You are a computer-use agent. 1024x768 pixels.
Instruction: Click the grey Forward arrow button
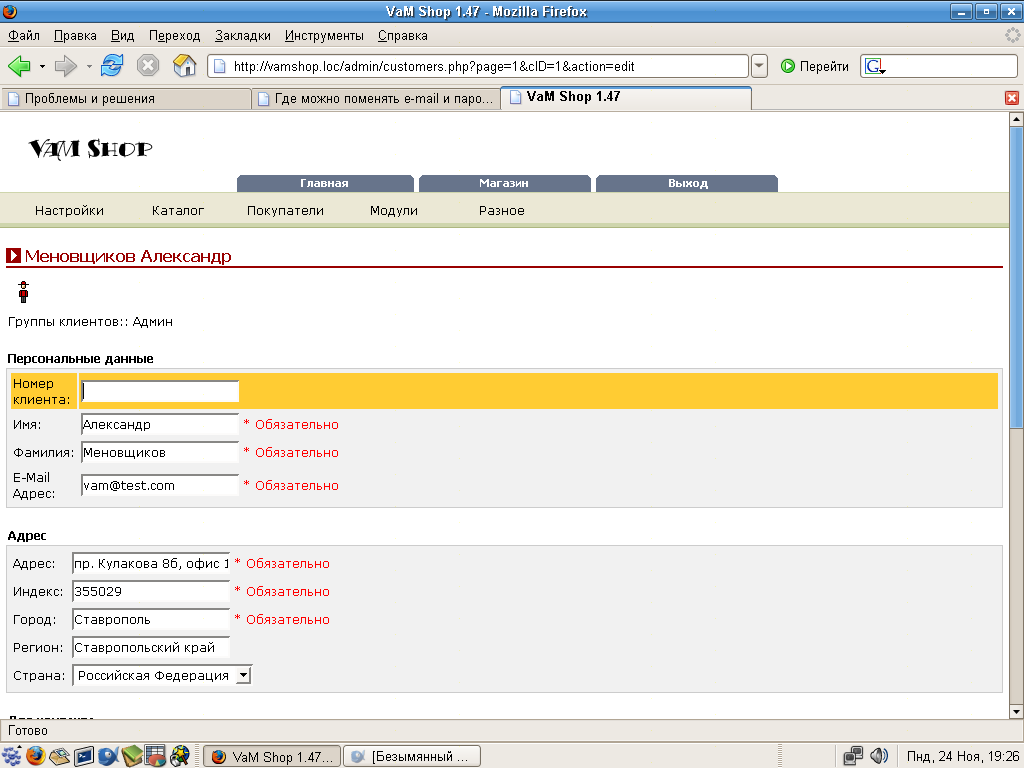[x=65, y=65]
